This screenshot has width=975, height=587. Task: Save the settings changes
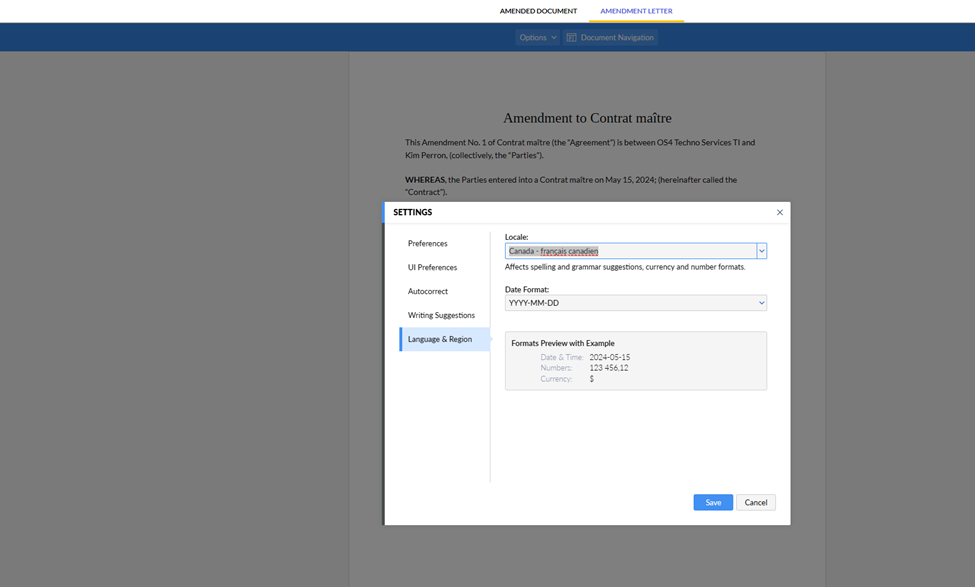[x=713, y=502]
